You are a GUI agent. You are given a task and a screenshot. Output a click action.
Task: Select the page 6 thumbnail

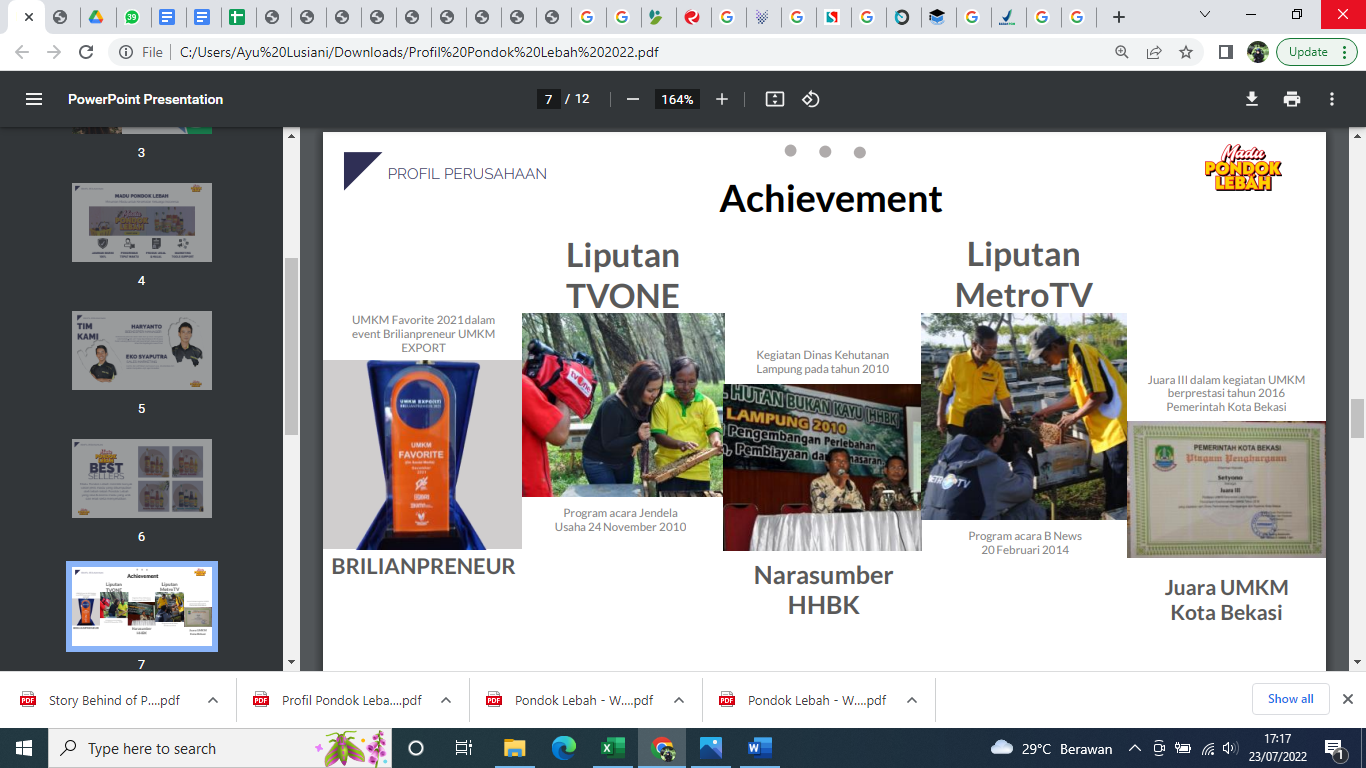(142, 478)
